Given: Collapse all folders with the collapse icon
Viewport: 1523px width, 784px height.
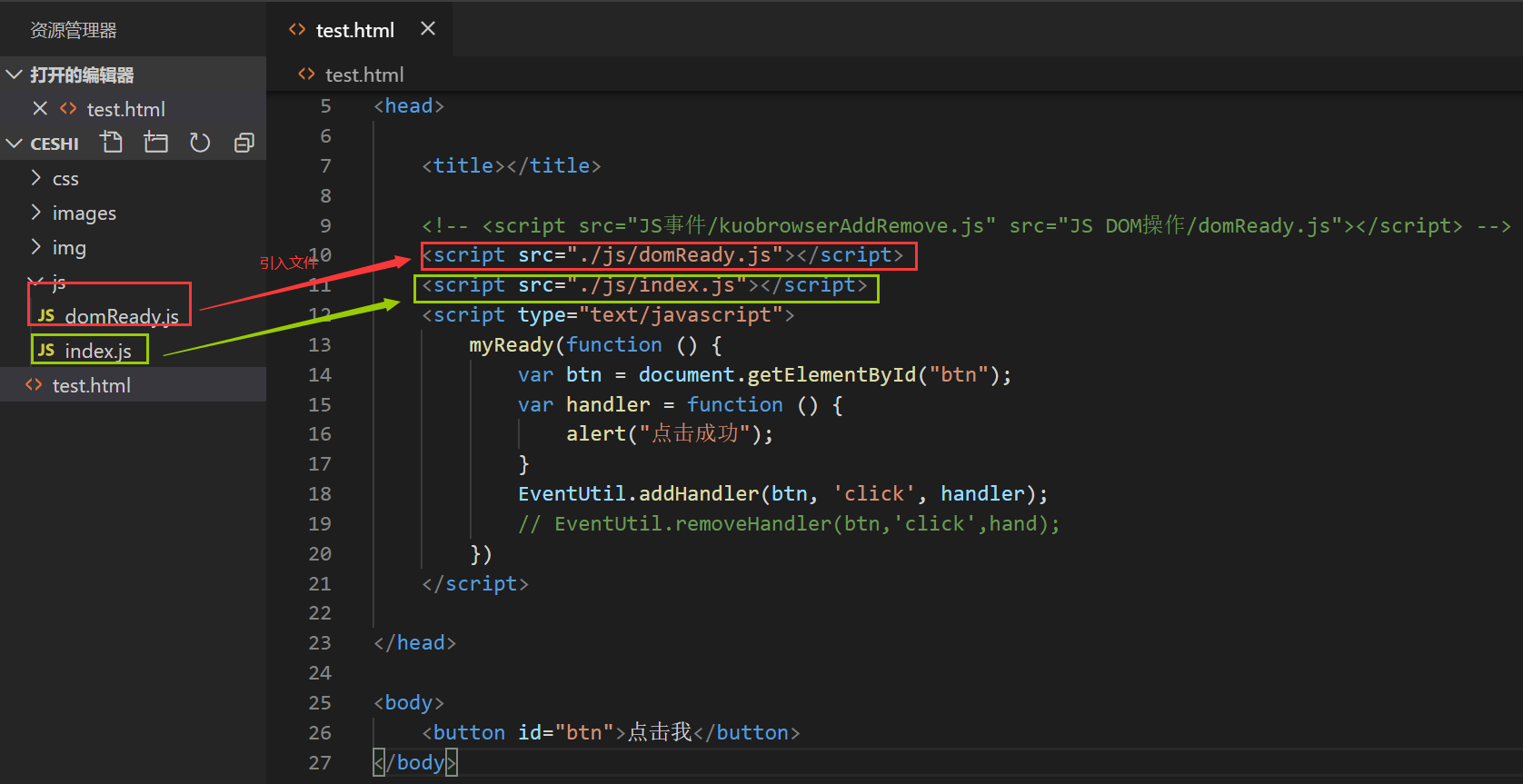Looking at the screenshot, I should [244, 143].
